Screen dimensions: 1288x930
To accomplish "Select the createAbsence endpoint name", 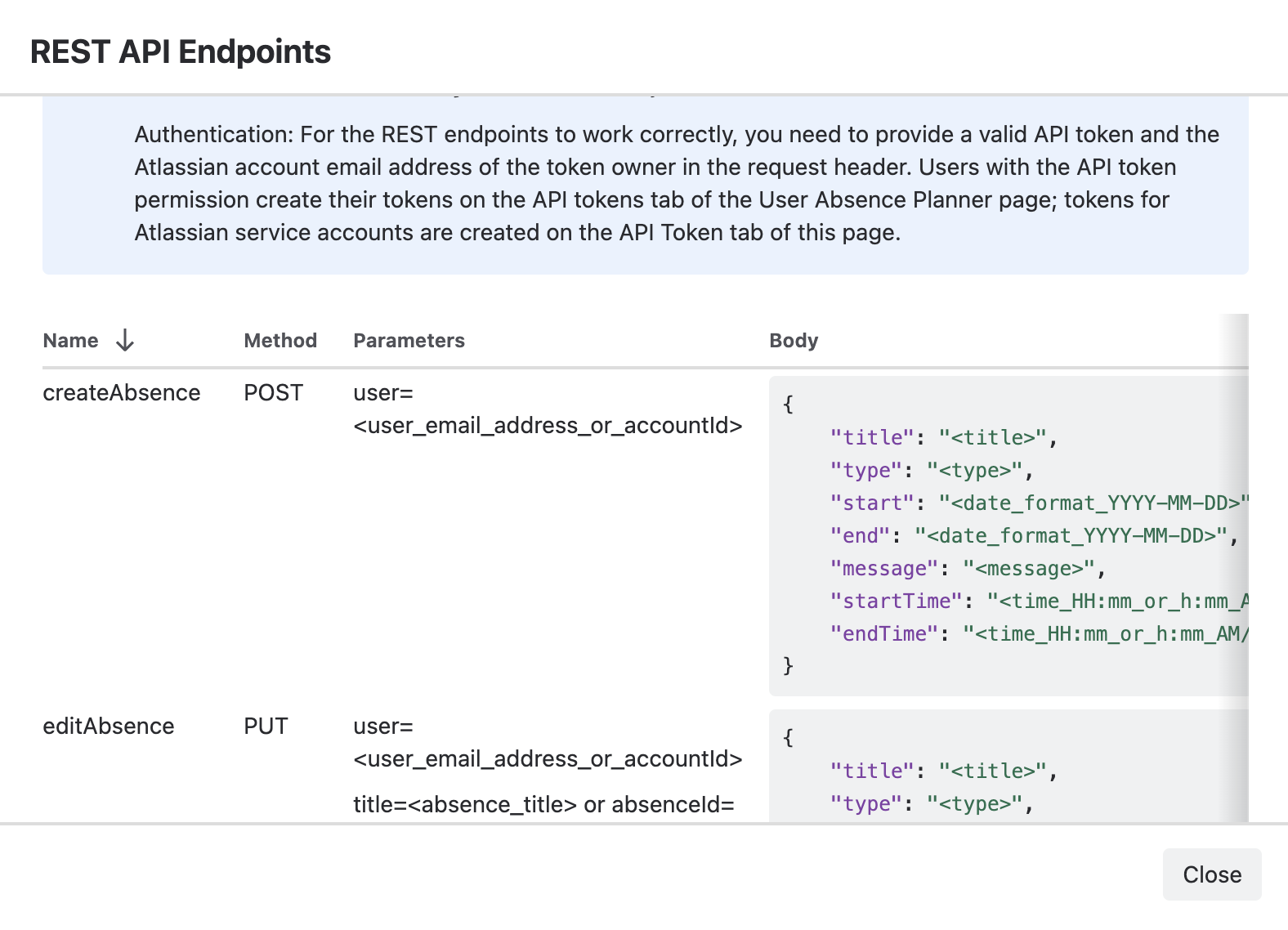I will 122,392.
